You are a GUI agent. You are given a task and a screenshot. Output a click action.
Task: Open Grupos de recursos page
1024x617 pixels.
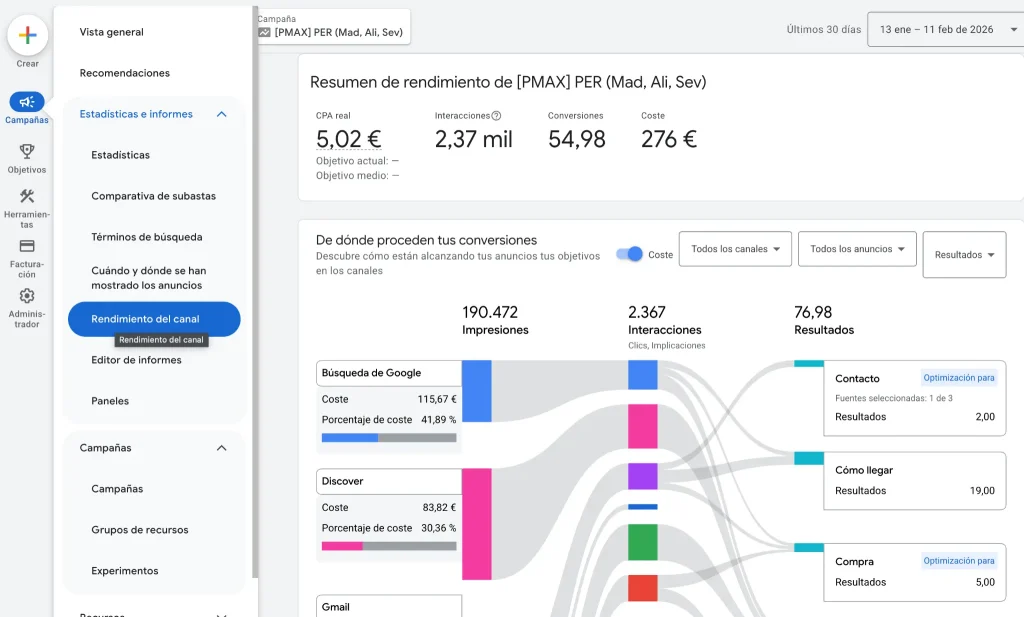139,530
